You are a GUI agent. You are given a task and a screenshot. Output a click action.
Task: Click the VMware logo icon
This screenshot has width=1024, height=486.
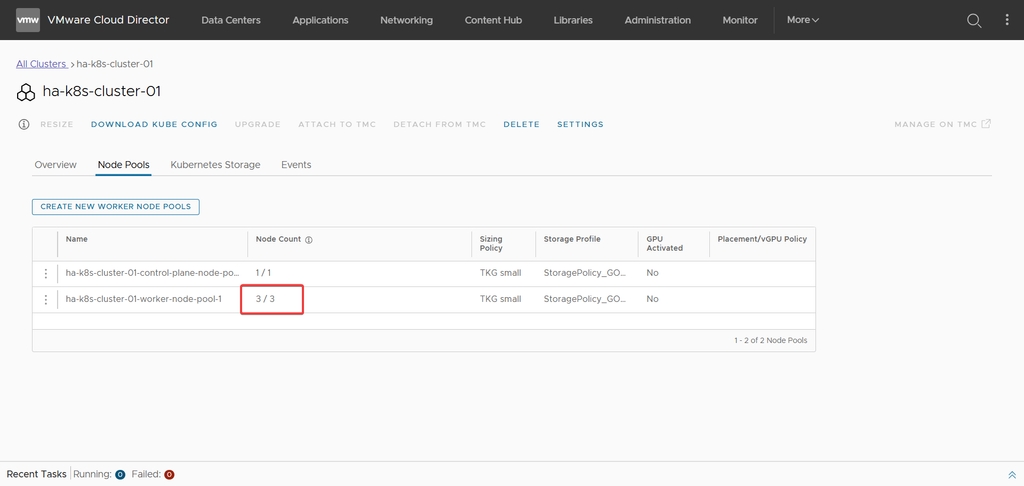tap(28, 20)
